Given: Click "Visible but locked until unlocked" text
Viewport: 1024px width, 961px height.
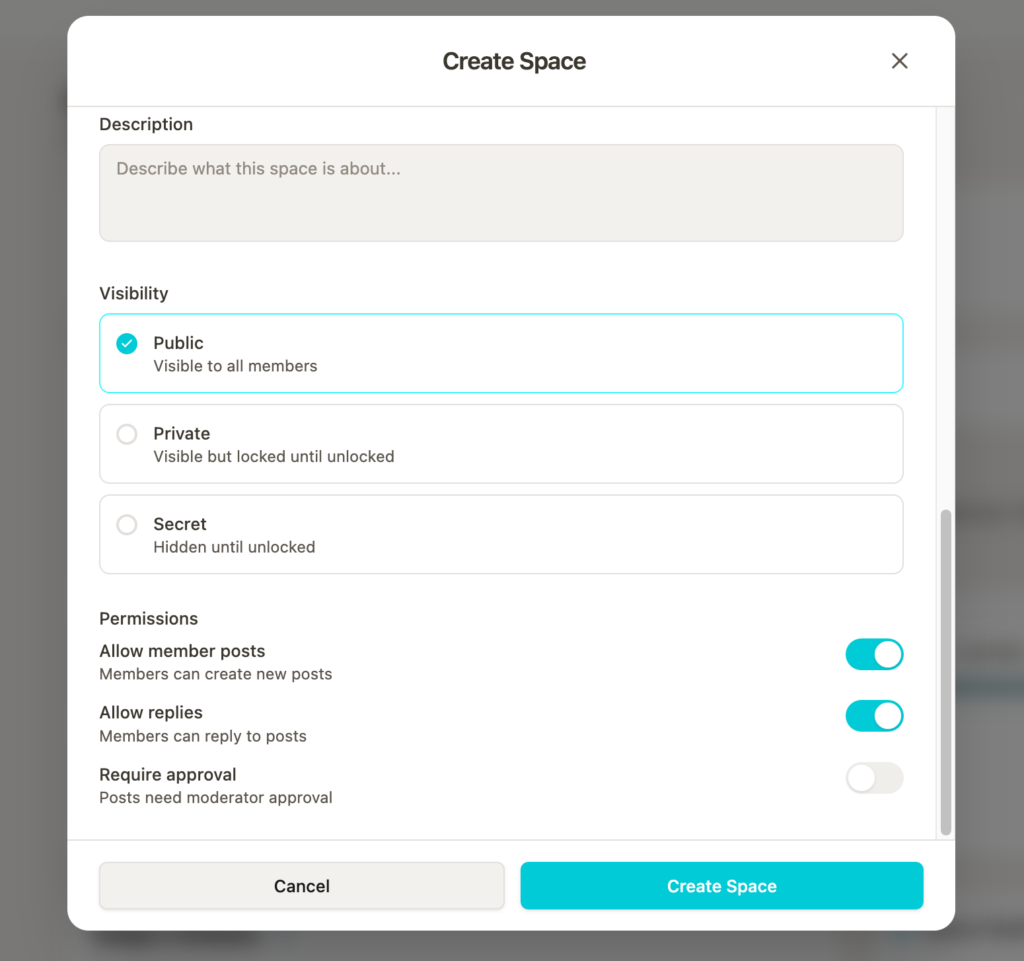Looking at the screenshot, I should click(x=274, y=457).
